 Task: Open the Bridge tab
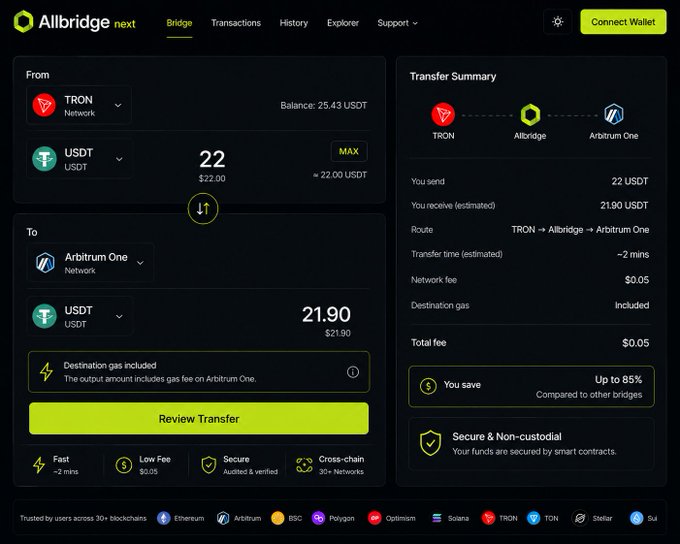click(x=179, y=23)
